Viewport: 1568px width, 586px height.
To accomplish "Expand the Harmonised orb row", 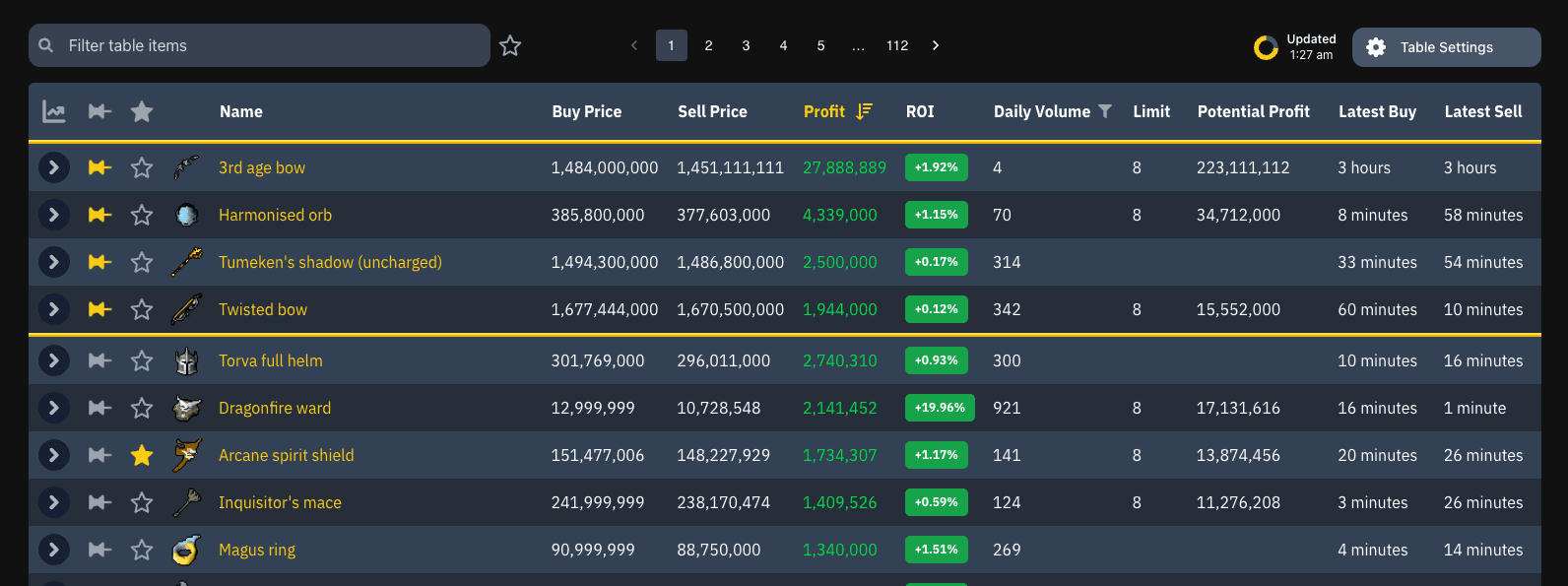I will (x=54, y=215).
